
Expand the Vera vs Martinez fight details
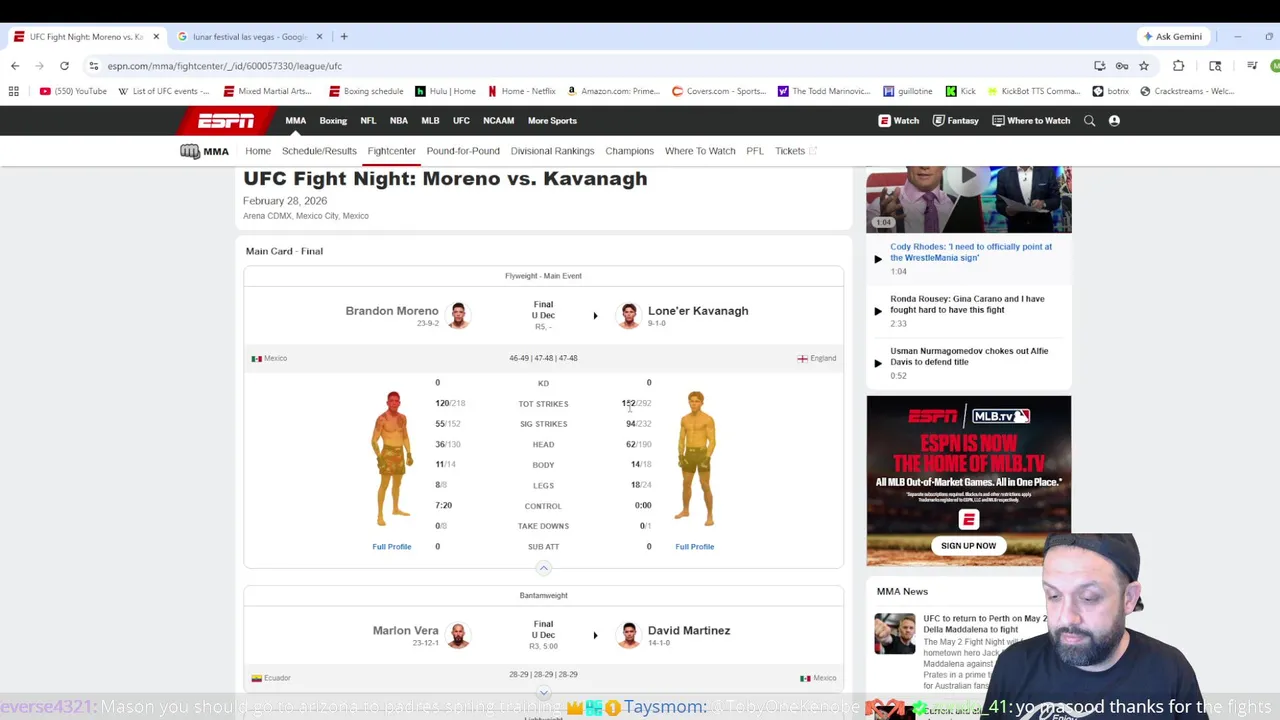[x=543, y=692]
